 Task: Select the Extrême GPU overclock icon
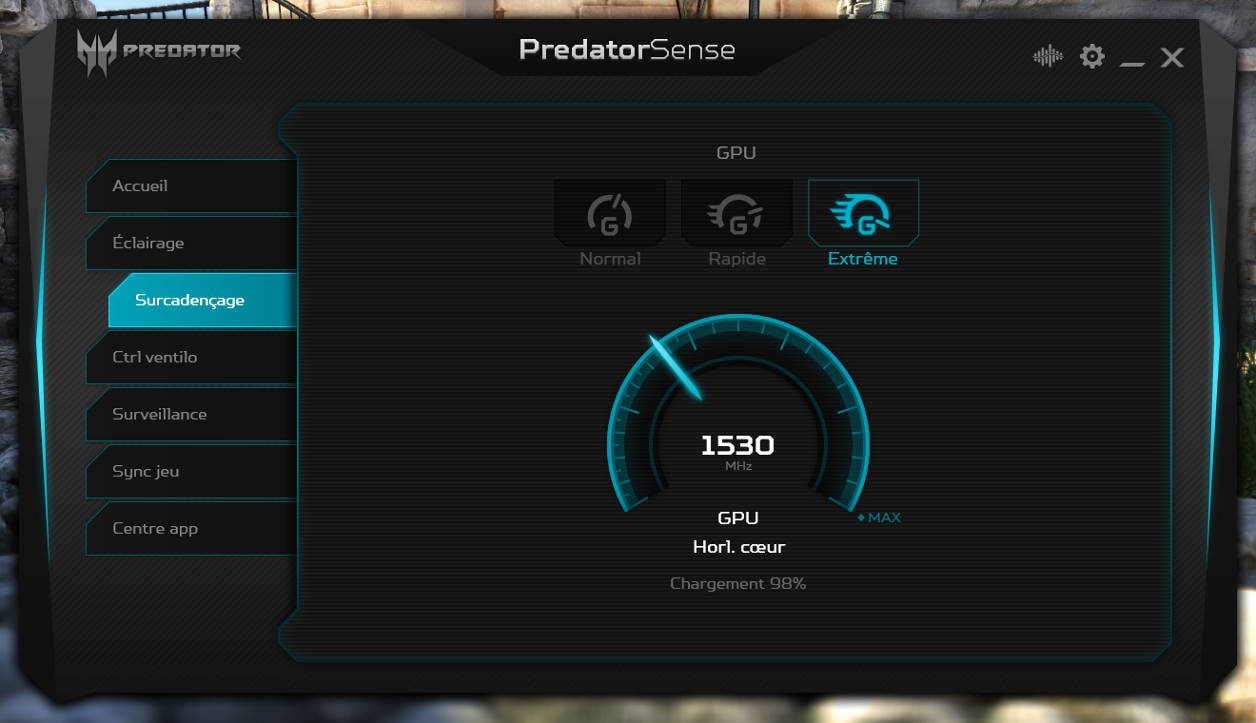point(863,213)
